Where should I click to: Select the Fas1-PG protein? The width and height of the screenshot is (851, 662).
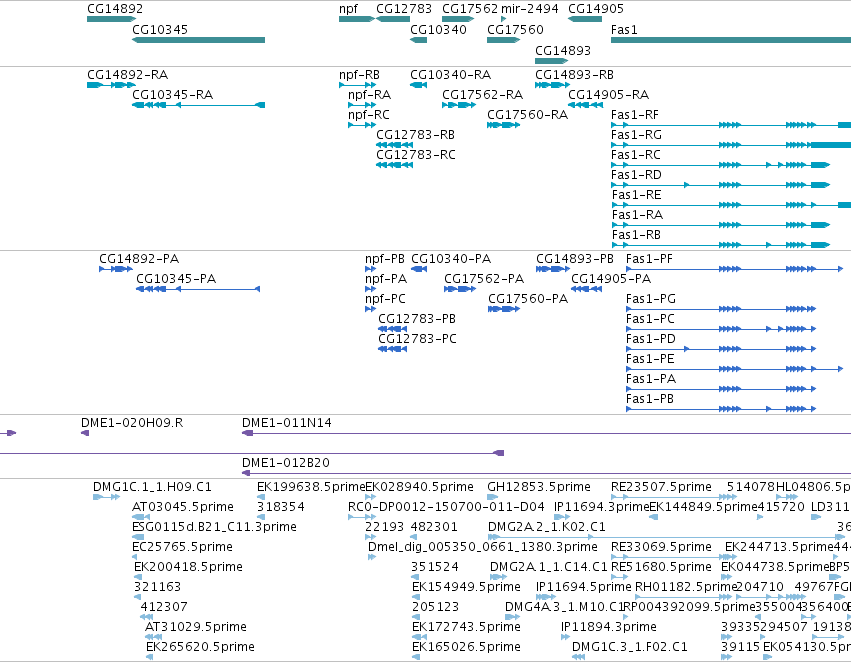(651, 298)
